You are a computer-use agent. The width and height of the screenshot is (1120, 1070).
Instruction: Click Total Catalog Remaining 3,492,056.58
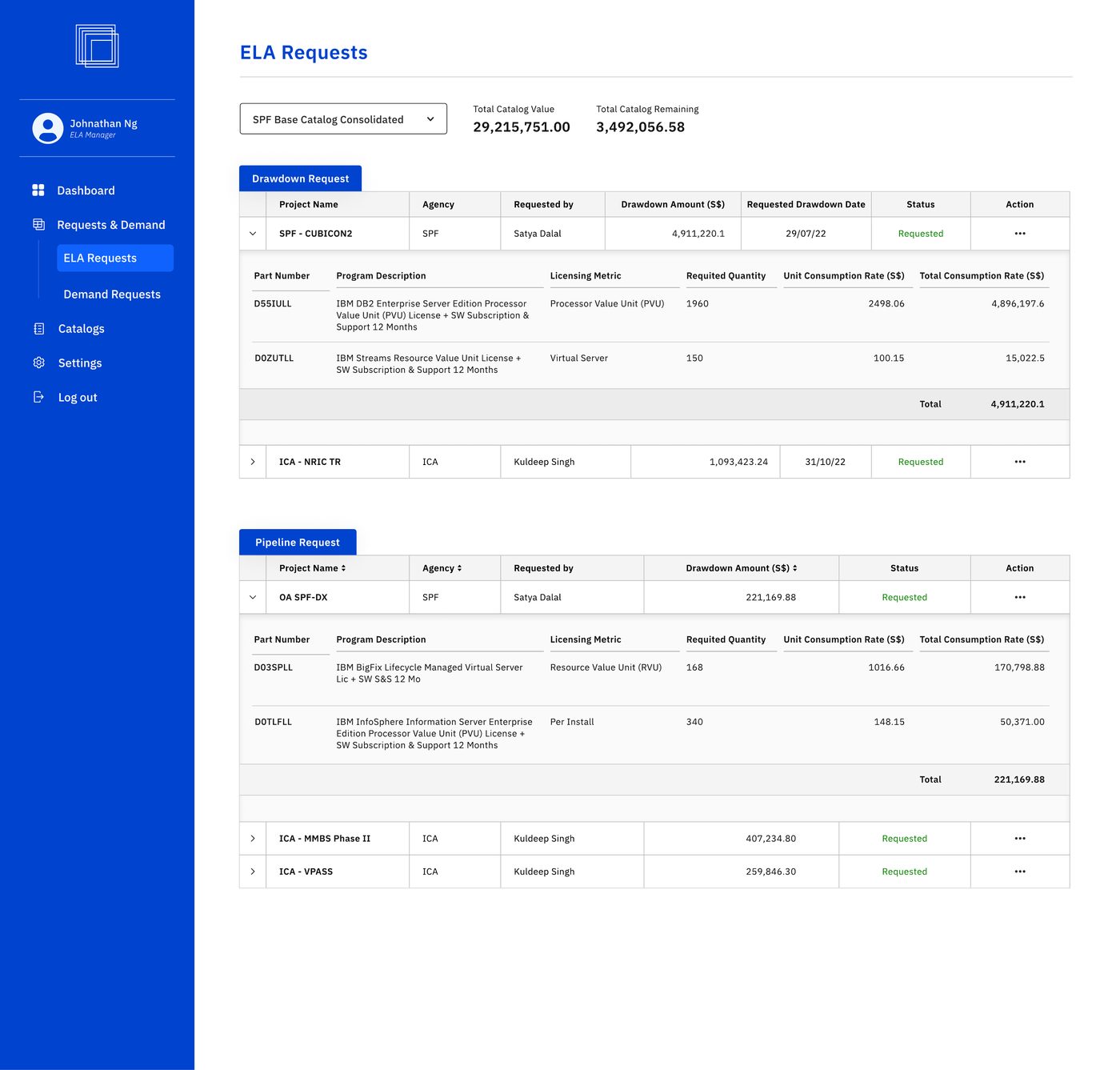pyautogui.click(x=640, y=127)
